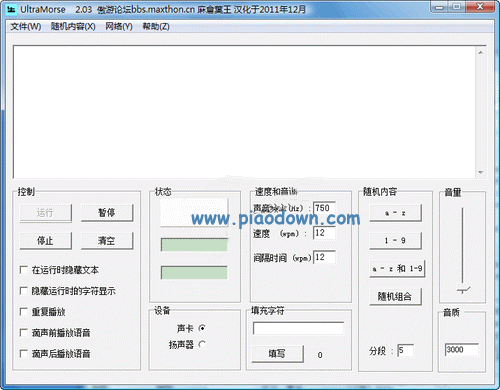Open the 网络(Y) menu
The image size is (500, 390).
click(119, 26)
